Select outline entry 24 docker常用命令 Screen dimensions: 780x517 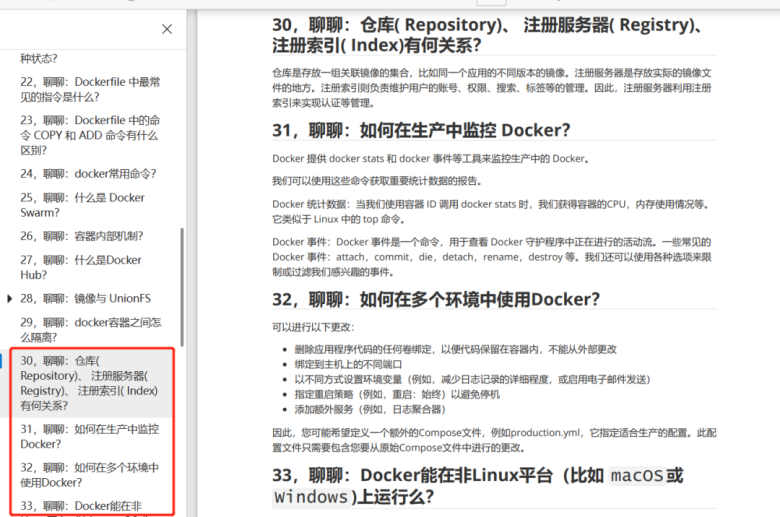click(88, 174)
